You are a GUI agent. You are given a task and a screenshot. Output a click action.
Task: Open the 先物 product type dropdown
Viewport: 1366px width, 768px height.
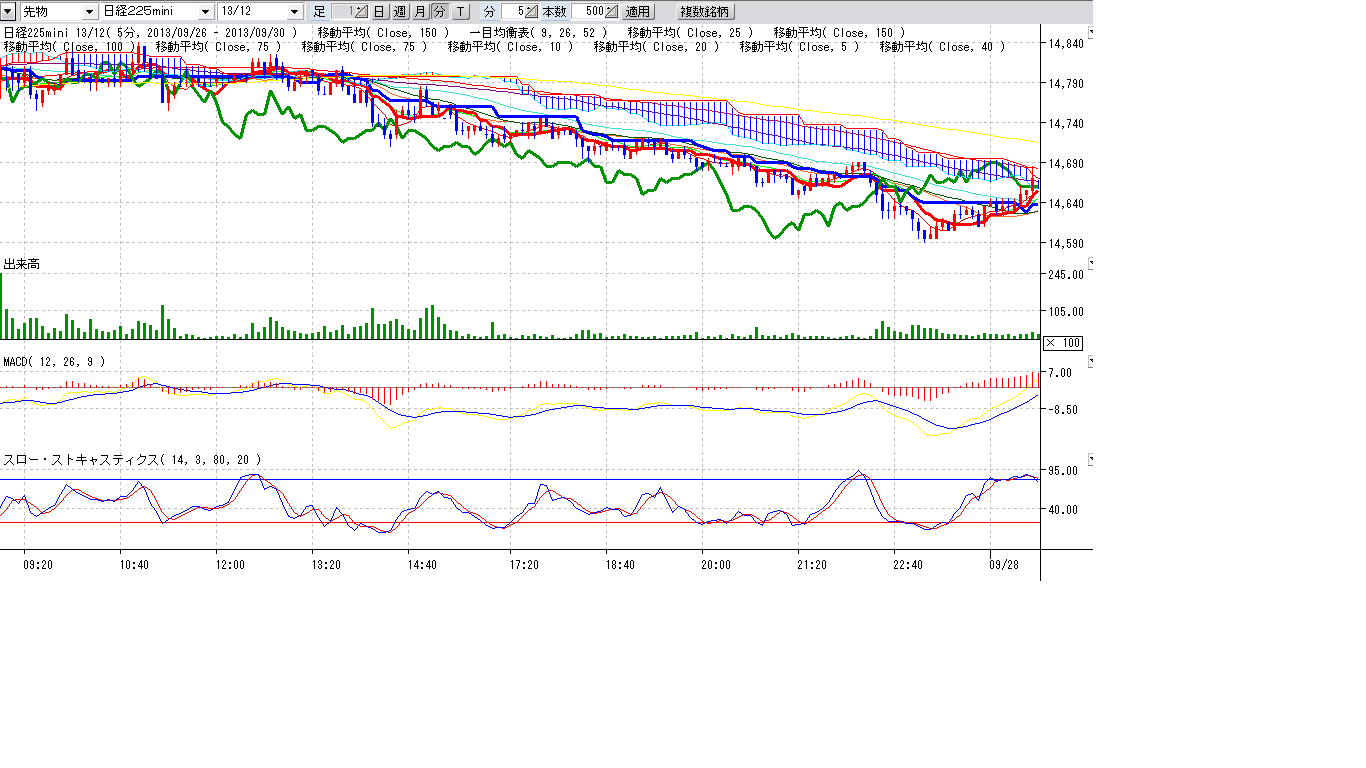pyautogui.click(x=90, y=12)
